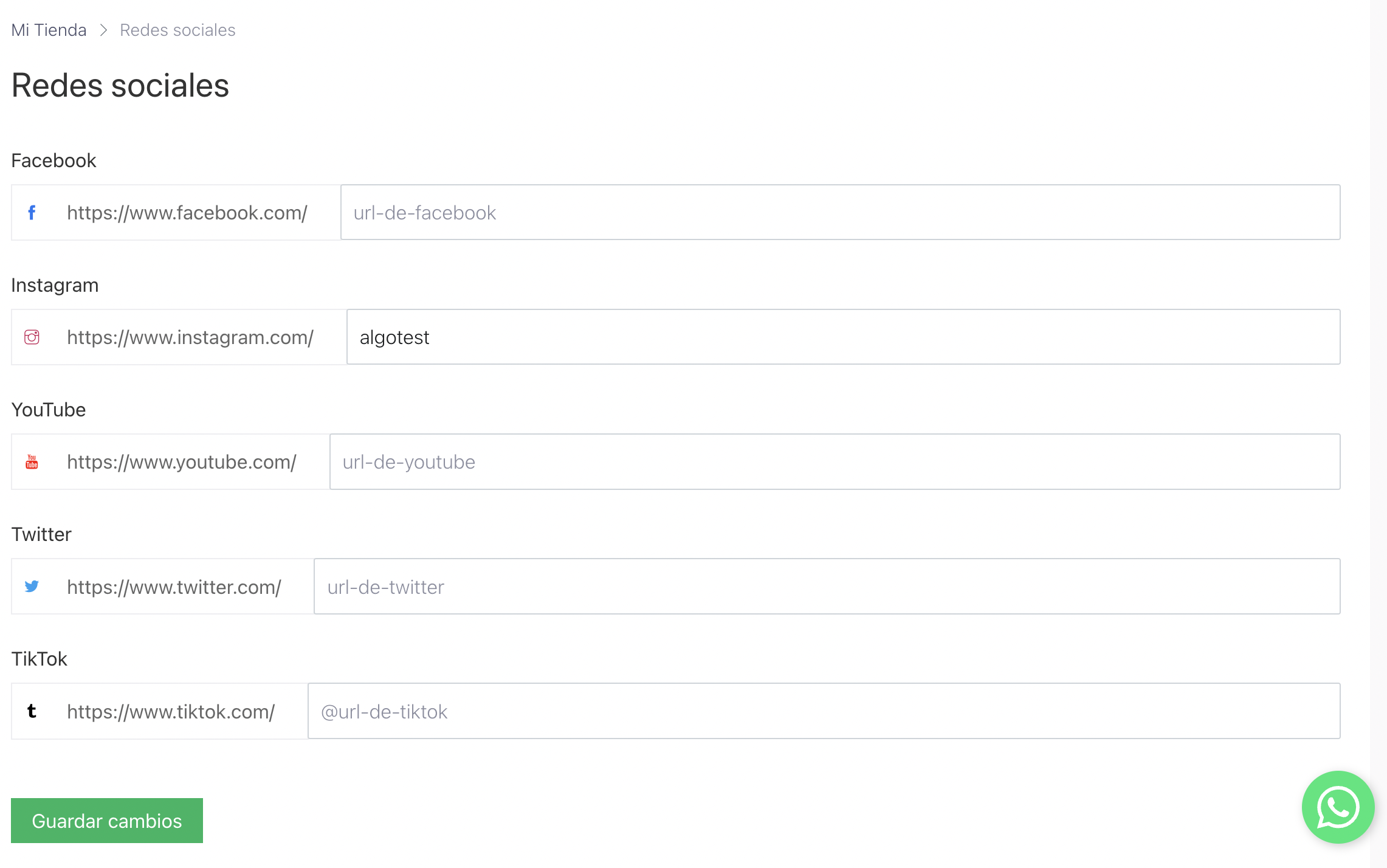Click the https://www.tiktok.com/ prefix label

[171, 711]
